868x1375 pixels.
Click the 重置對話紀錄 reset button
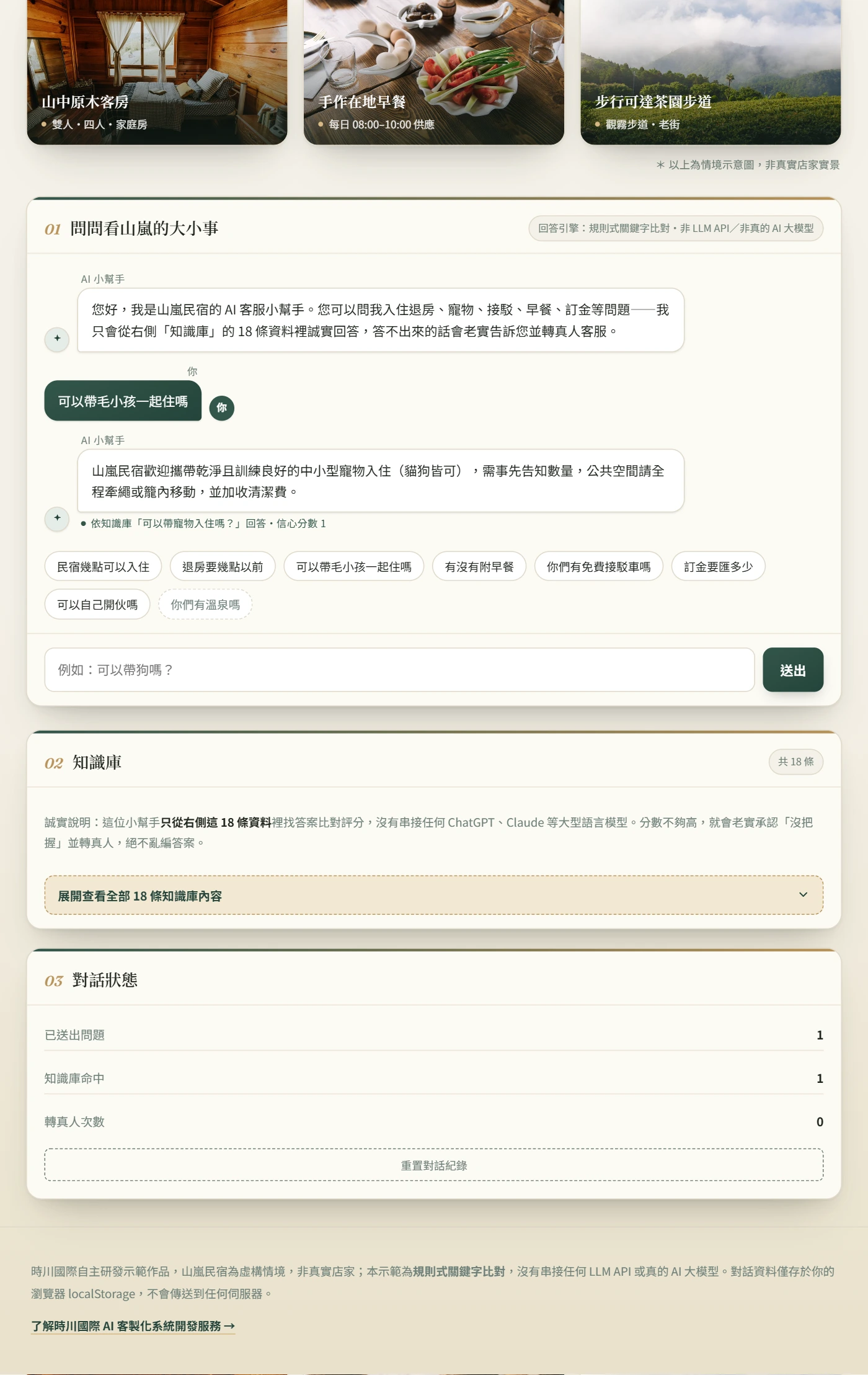pyautogui.click(x=434, y=1165)
